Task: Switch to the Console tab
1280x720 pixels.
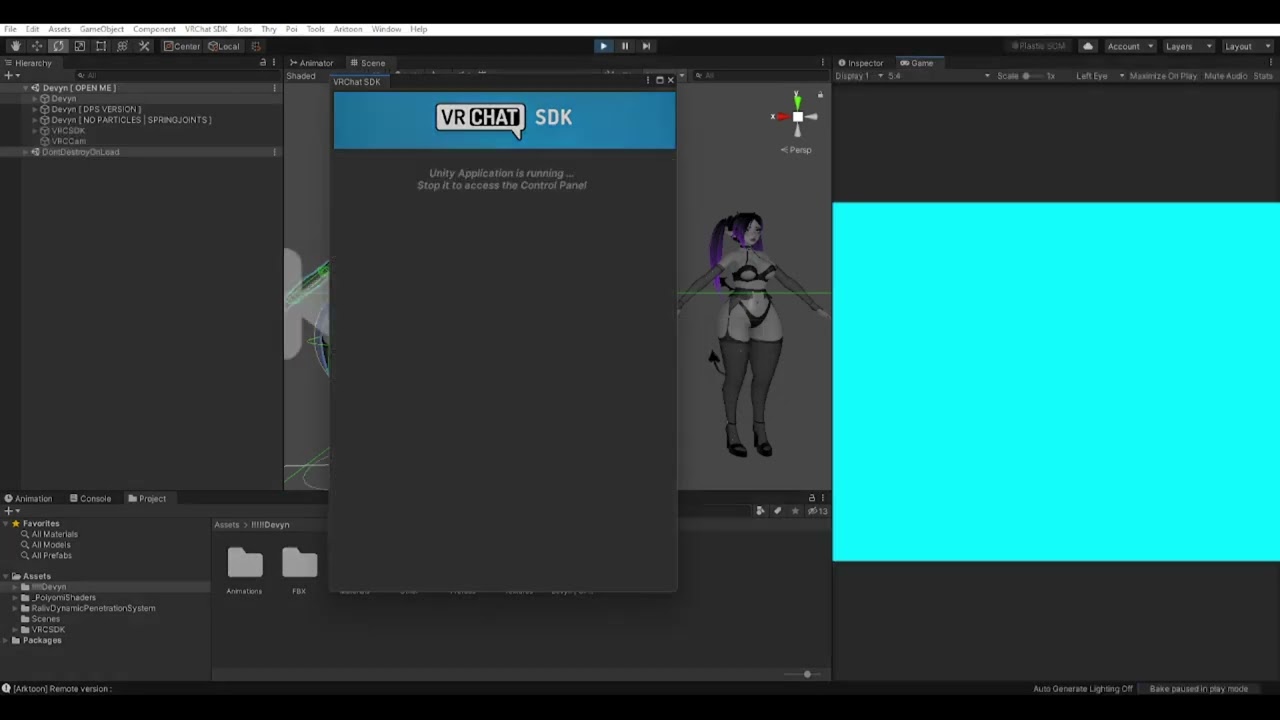Action: point(90,498)
